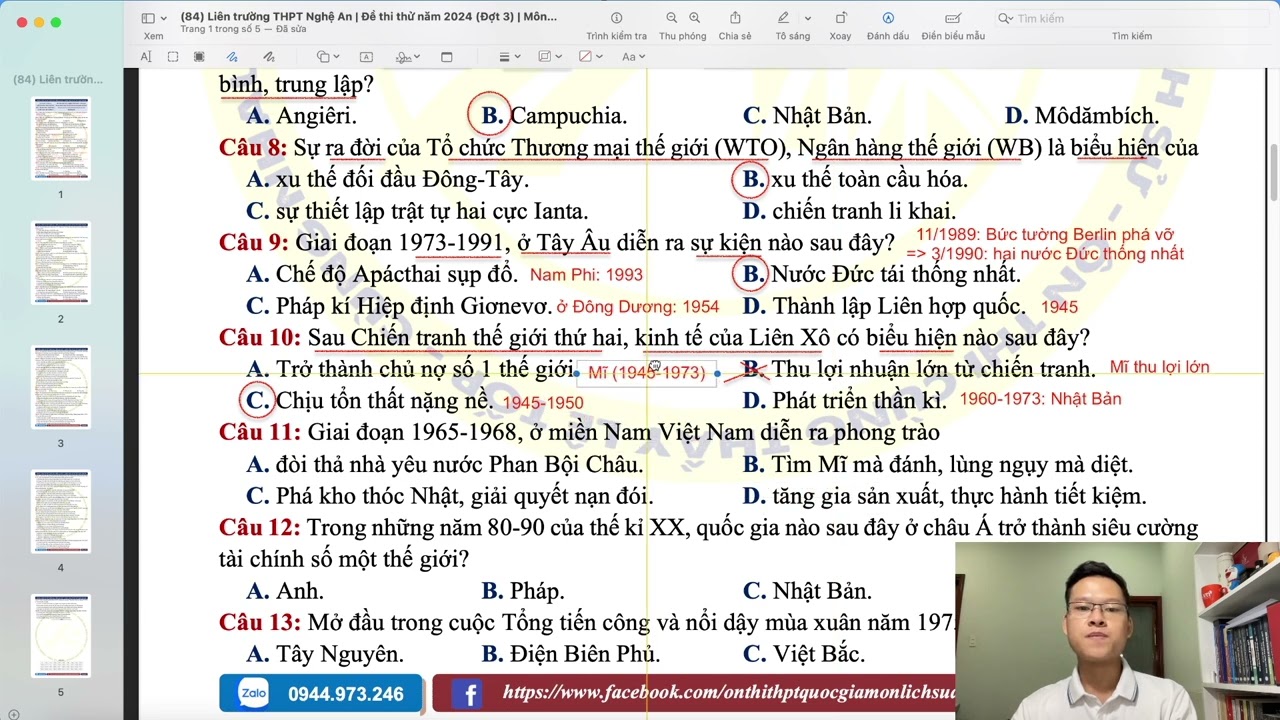1280x720 pixels.
Task: Open the Signature dropdown
Action: 408,57
